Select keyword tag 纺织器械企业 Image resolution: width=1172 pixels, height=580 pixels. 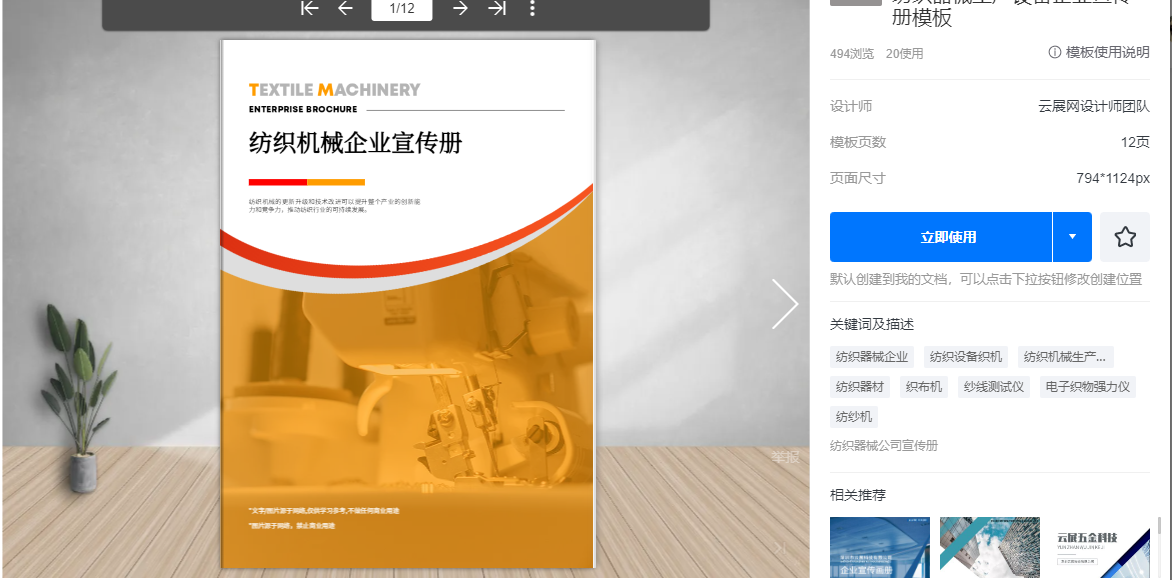pos(872,357)
